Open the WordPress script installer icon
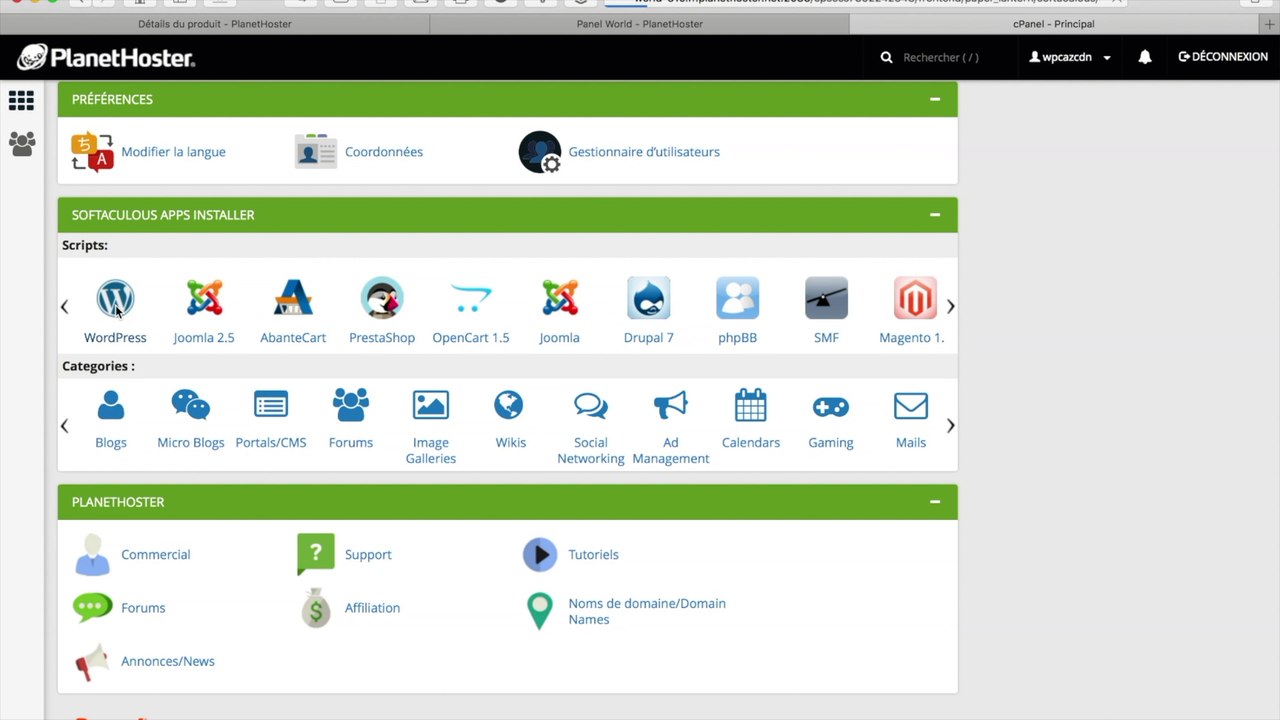1280x720 pixels. (115, 298)
